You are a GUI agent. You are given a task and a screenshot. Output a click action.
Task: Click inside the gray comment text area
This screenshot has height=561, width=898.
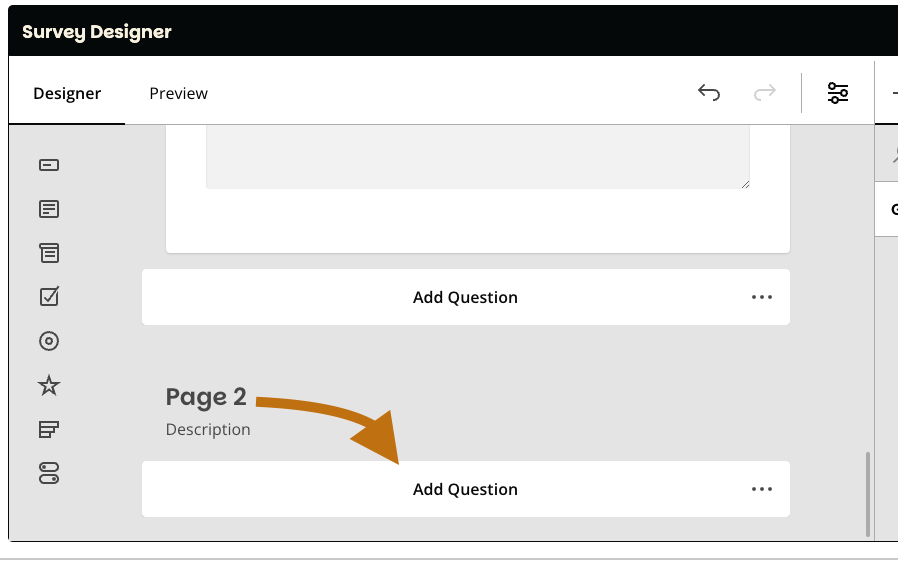pos(477,156)
